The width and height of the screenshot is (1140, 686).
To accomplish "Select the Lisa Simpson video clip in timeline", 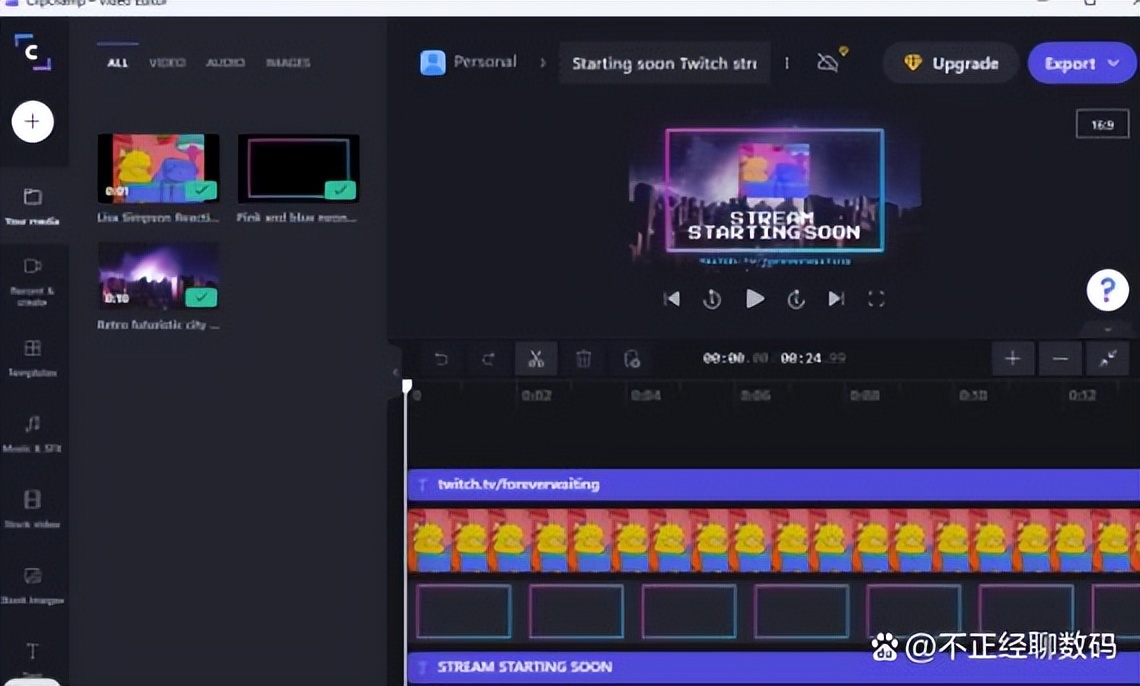I will coord(773,540).
